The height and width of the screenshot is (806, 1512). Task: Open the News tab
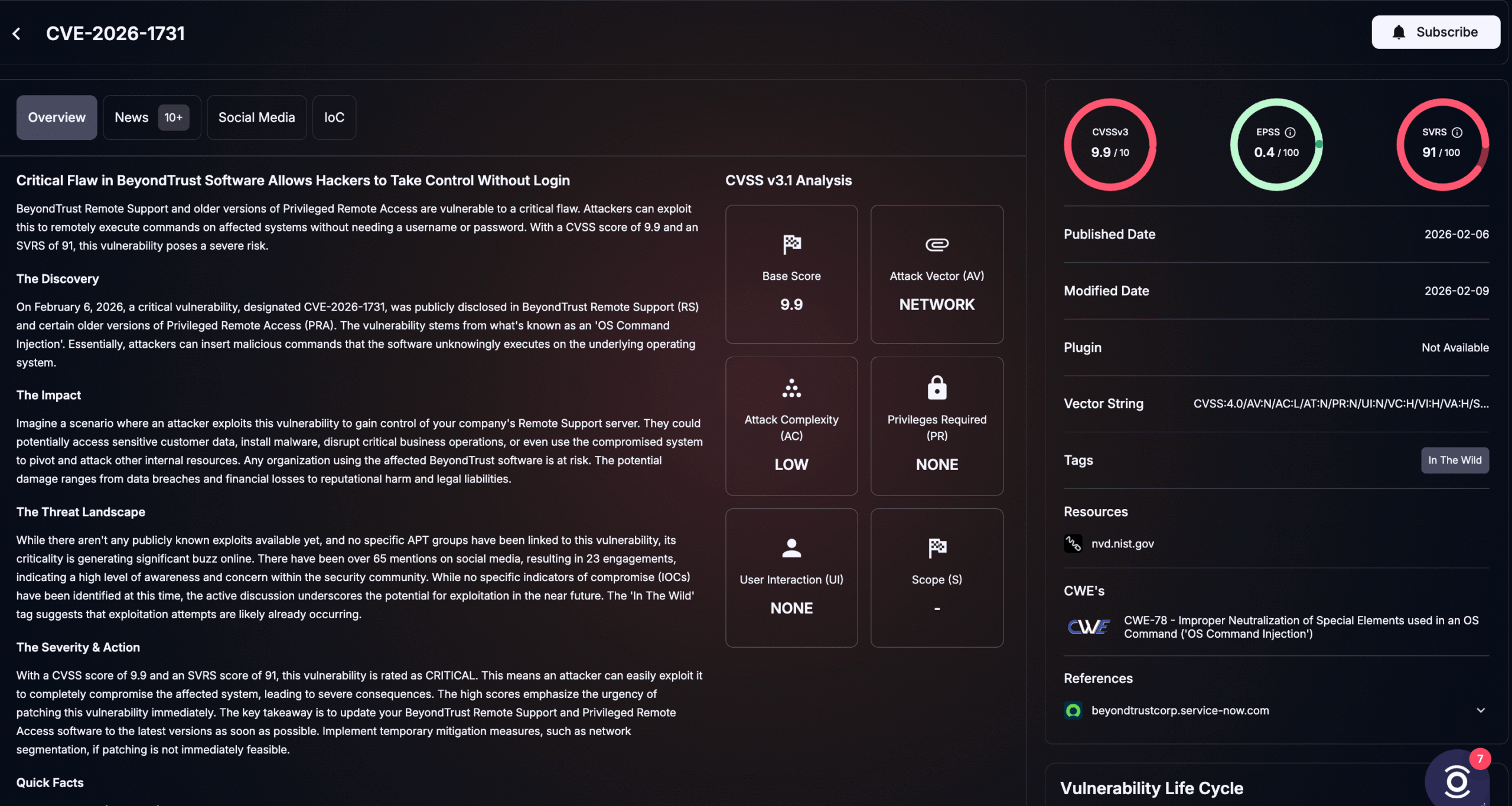152,118
